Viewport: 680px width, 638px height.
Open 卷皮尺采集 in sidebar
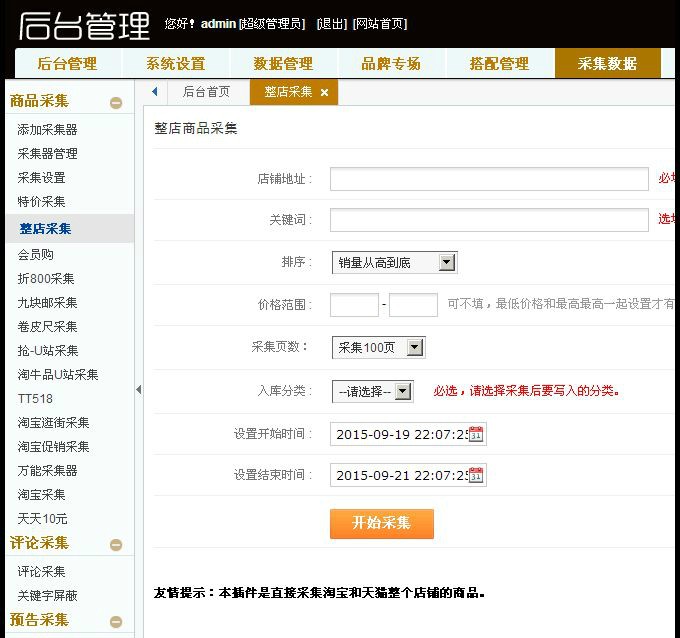coord(47,327)
